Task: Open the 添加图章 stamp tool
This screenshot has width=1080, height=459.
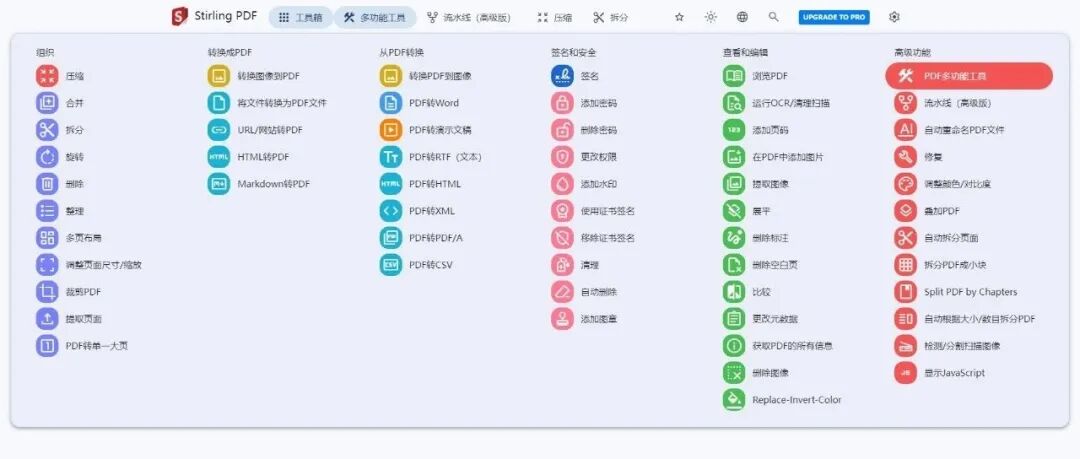Action: coord(584,318)
